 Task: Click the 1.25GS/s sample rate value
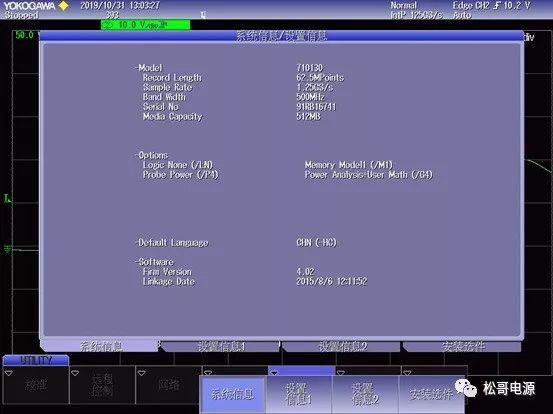[315, 87]
